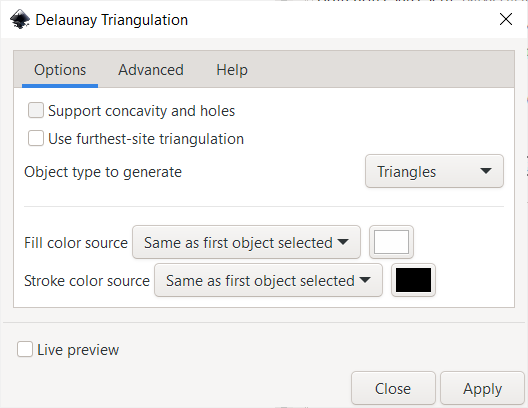The height and width of the screenshot is (408, 528).
Task: Click the 'Stroke color source' label
Action: [x=87, y=281]
